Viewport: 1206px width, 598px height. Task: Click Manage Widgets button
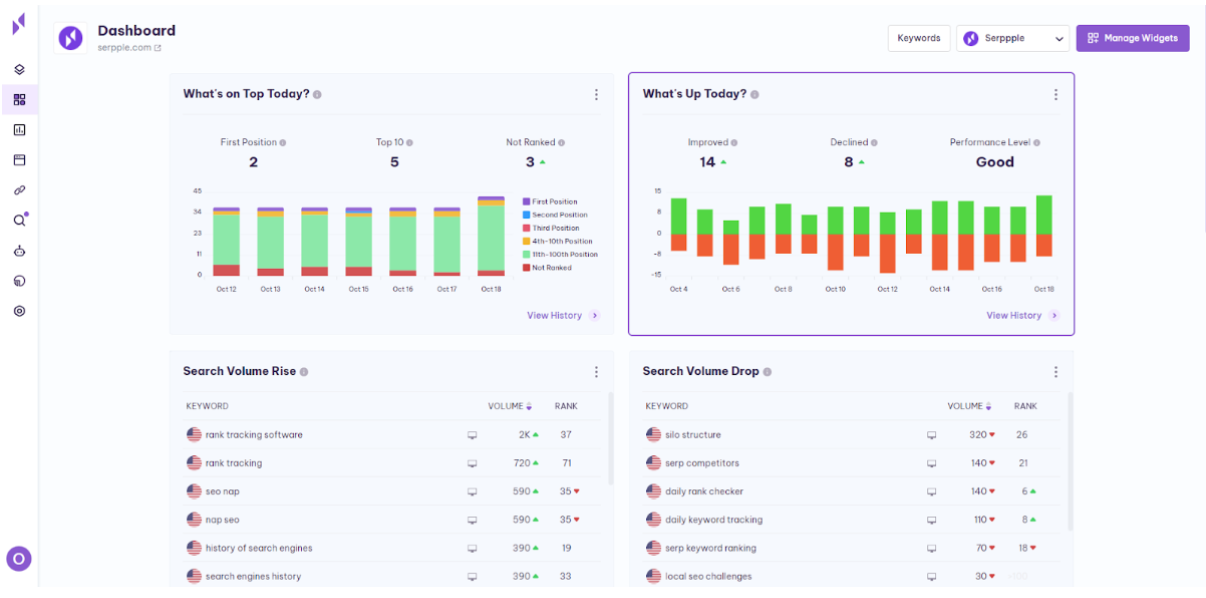coord(1133,38)
